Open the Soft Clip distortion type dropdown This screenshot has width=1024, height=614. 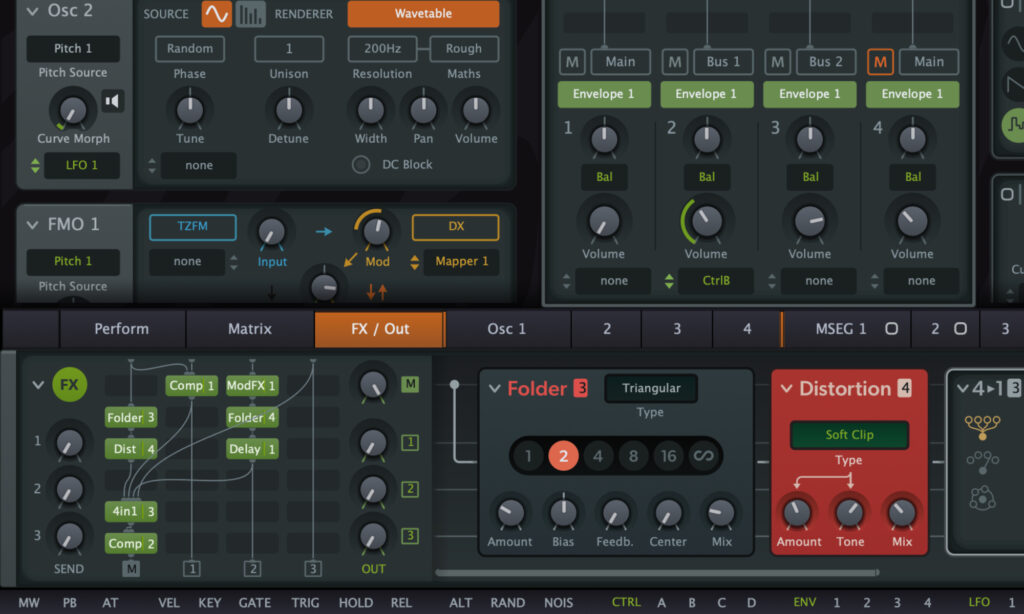[x=849, y=435]
